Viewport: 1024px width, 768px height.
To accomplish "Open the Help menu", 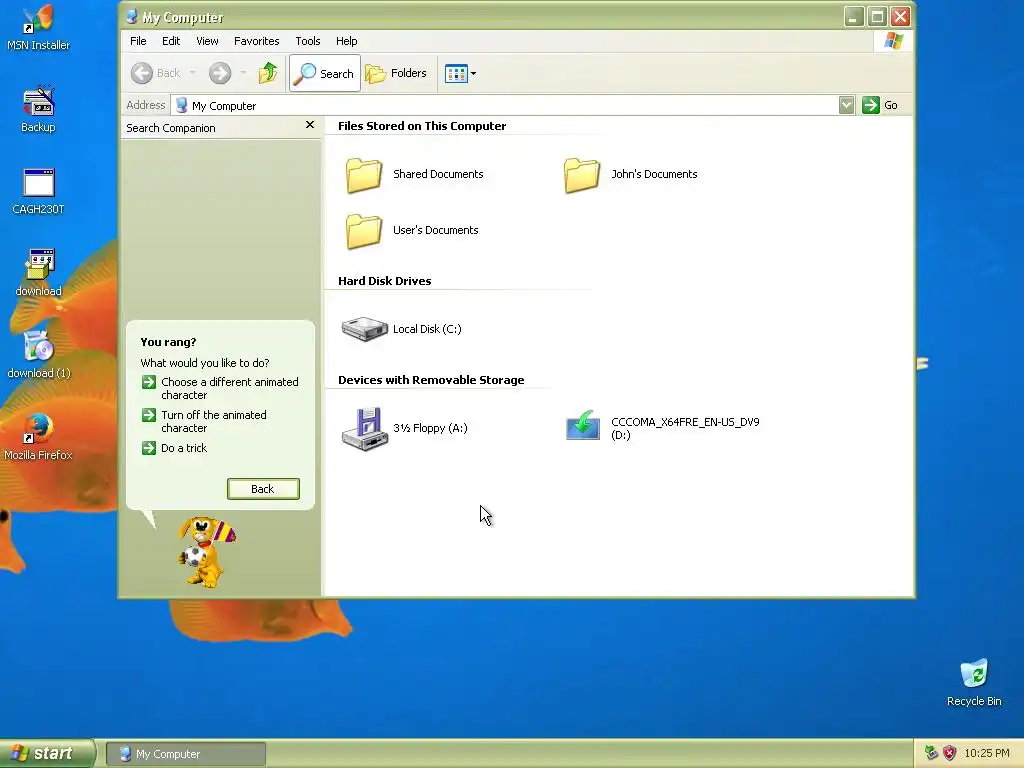I will [346, 41].
